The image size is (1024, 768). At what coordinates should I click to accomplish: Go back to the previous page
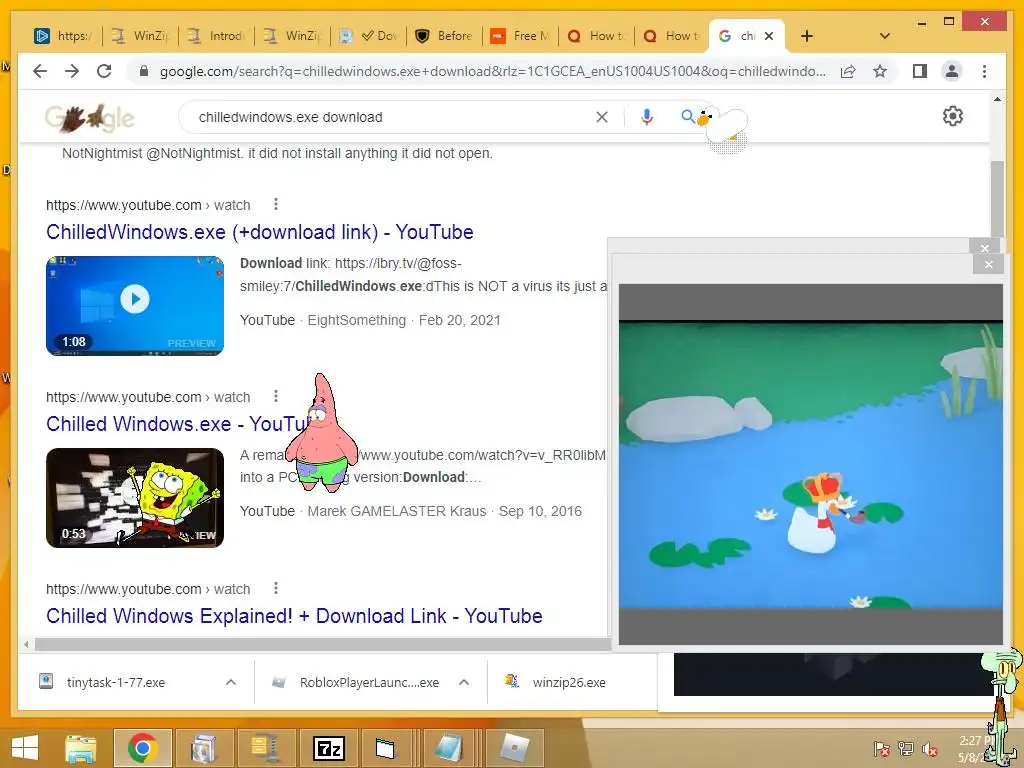40,71
